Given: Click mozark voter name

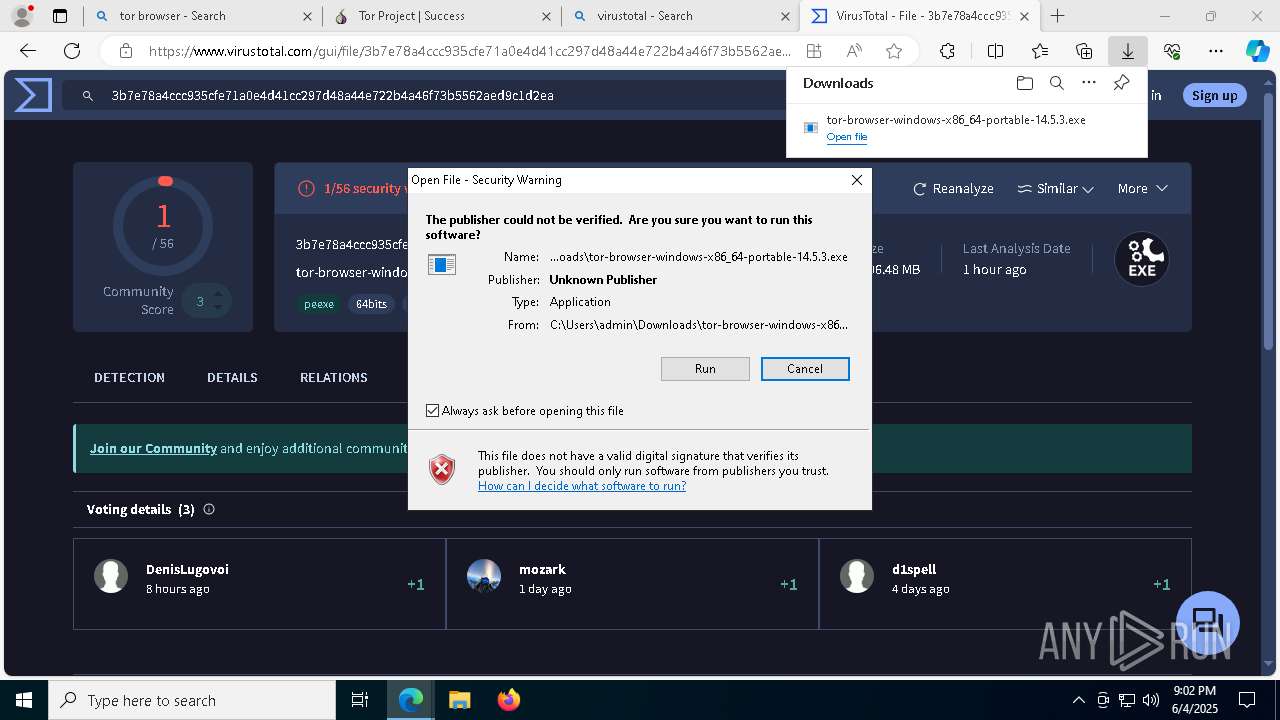Looking at the screenshot, I should coord(542,569).
